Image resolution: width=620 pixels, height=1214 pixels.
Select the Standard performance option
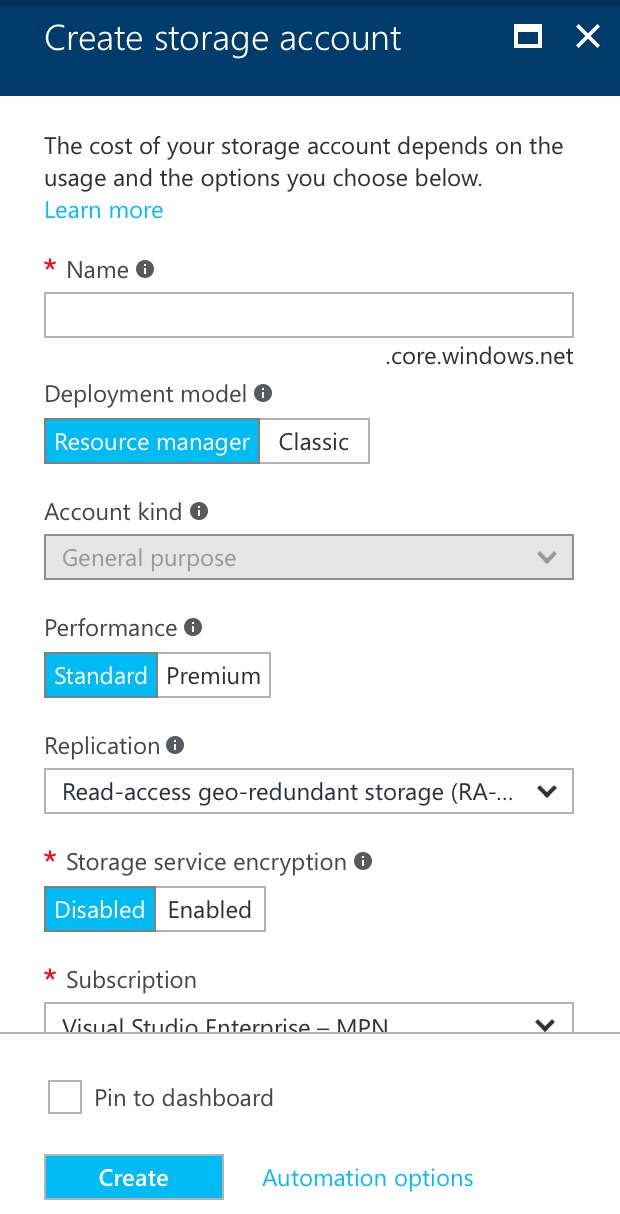point(100,675)
